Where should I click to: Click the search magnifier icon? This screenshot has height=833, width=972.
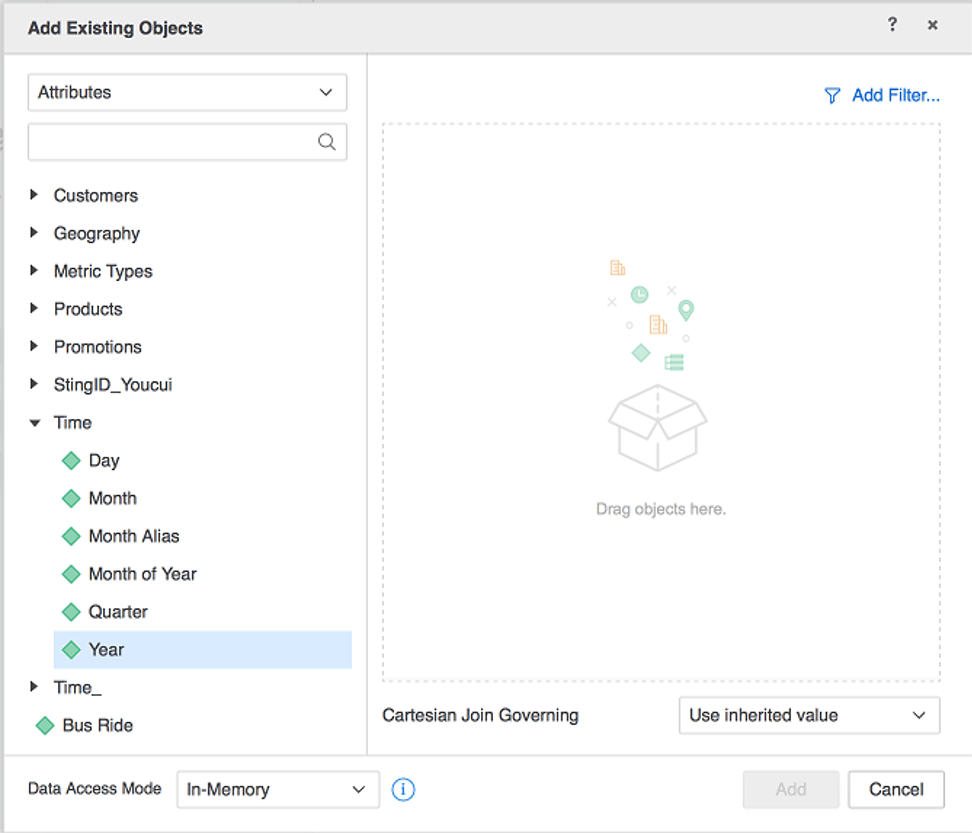click(x=327, y=142)
